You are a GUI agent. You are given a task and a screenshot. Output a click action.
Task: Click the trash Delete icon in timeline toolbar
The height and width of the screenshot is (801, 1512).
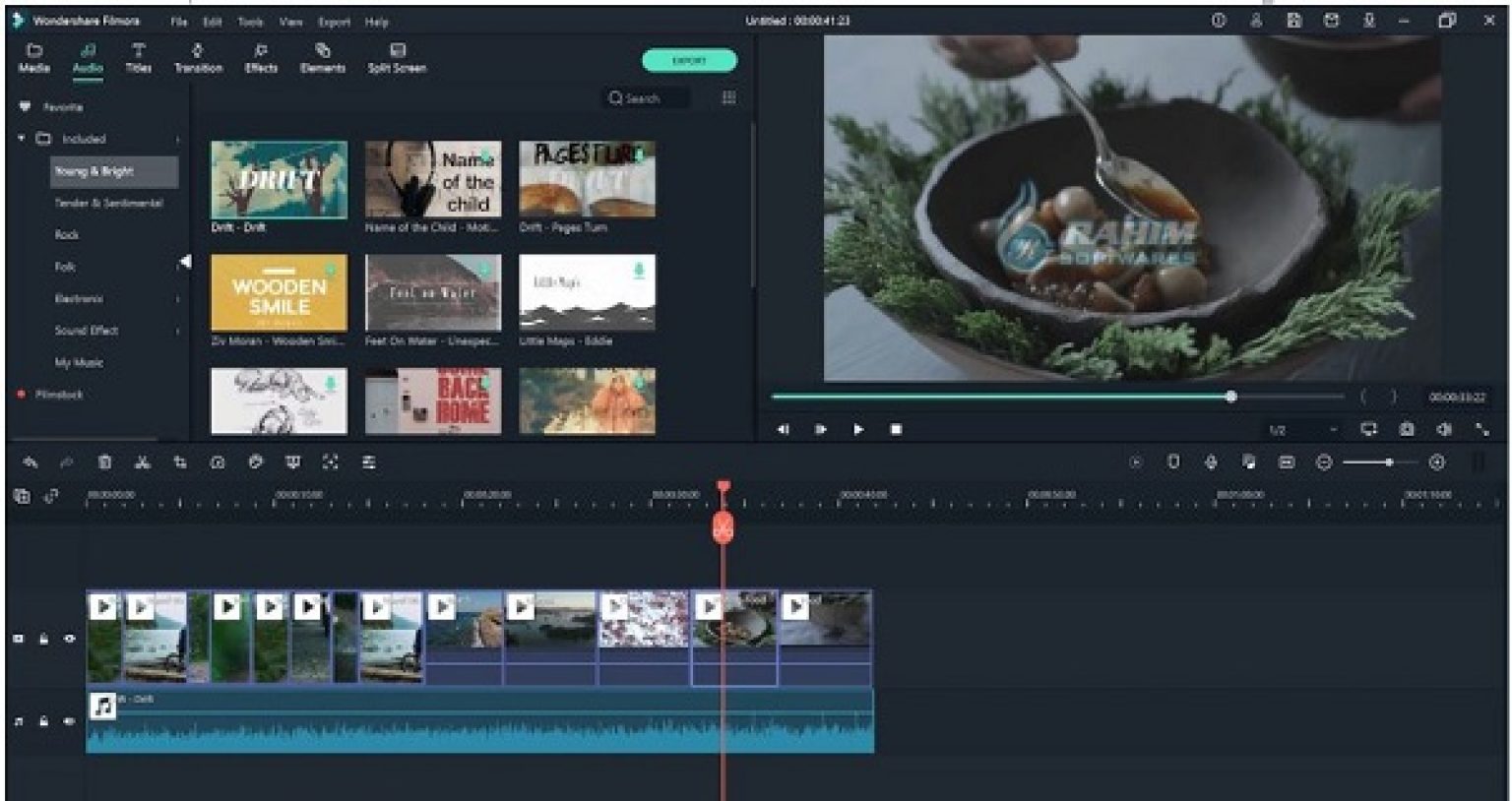104,462
